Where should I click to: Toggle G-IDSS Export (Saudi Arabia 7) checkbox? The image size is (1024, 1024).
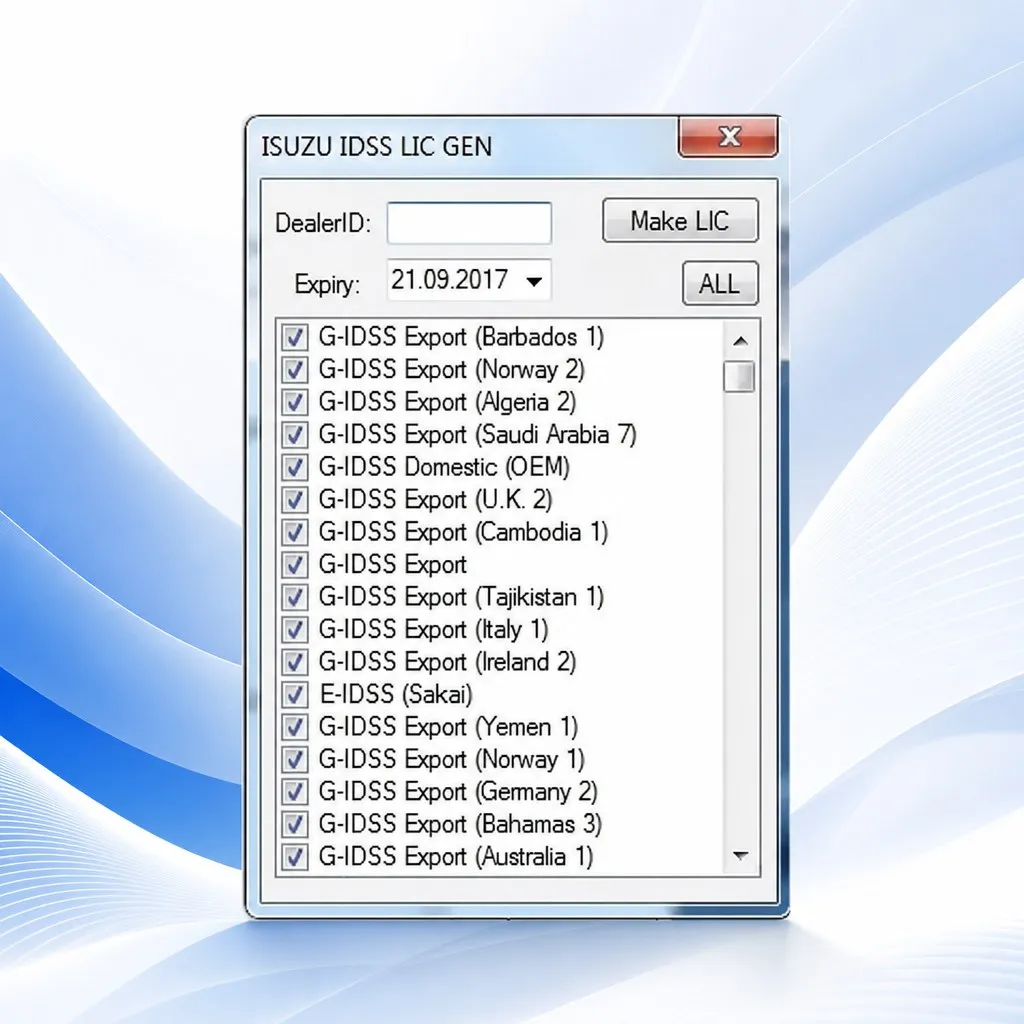click(294, 435)
